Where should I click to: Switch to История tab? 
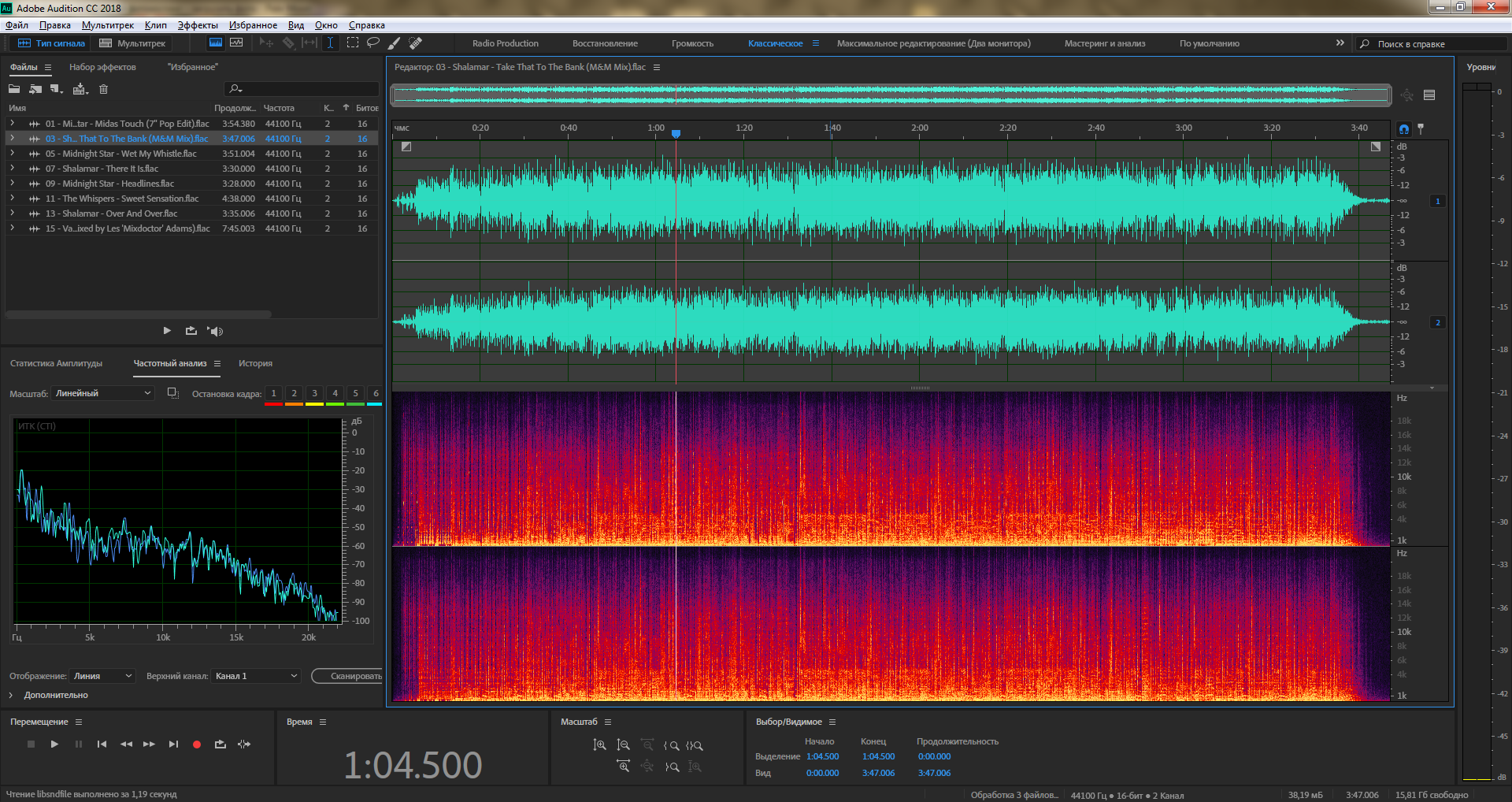coord(255,363)
